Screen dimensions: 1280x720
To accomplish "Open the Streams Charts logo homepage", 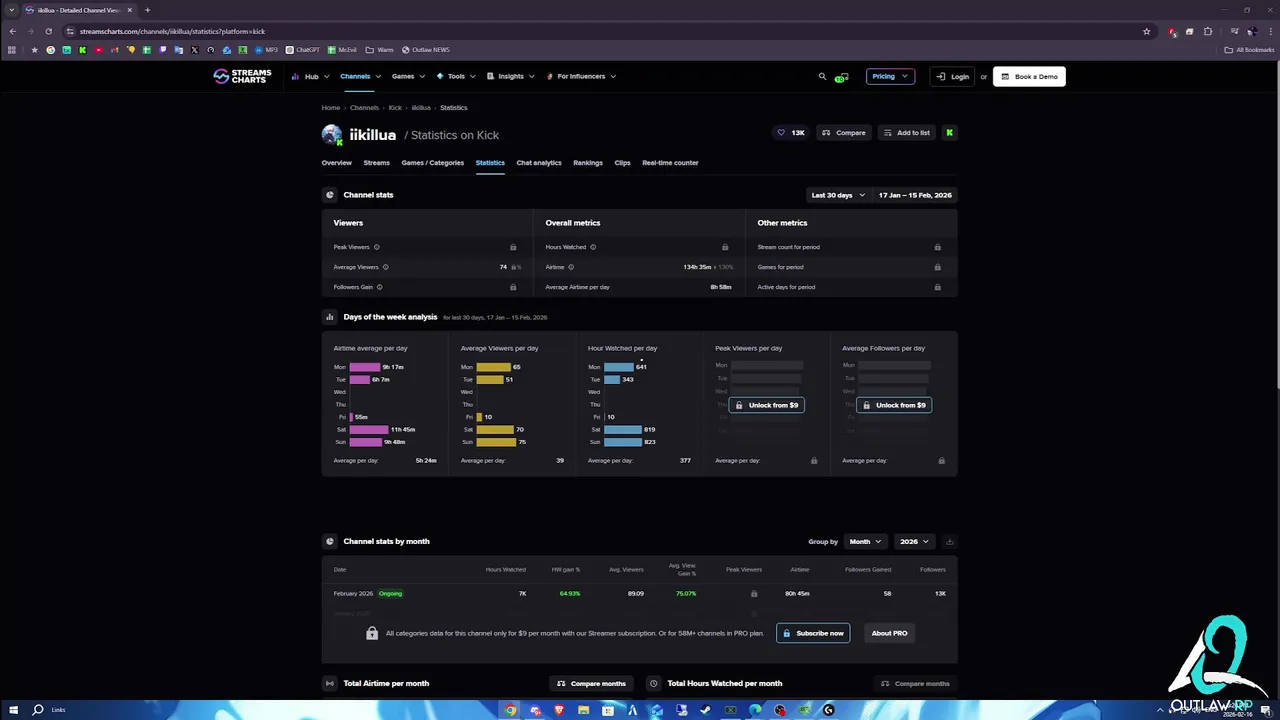I will 242,76.
